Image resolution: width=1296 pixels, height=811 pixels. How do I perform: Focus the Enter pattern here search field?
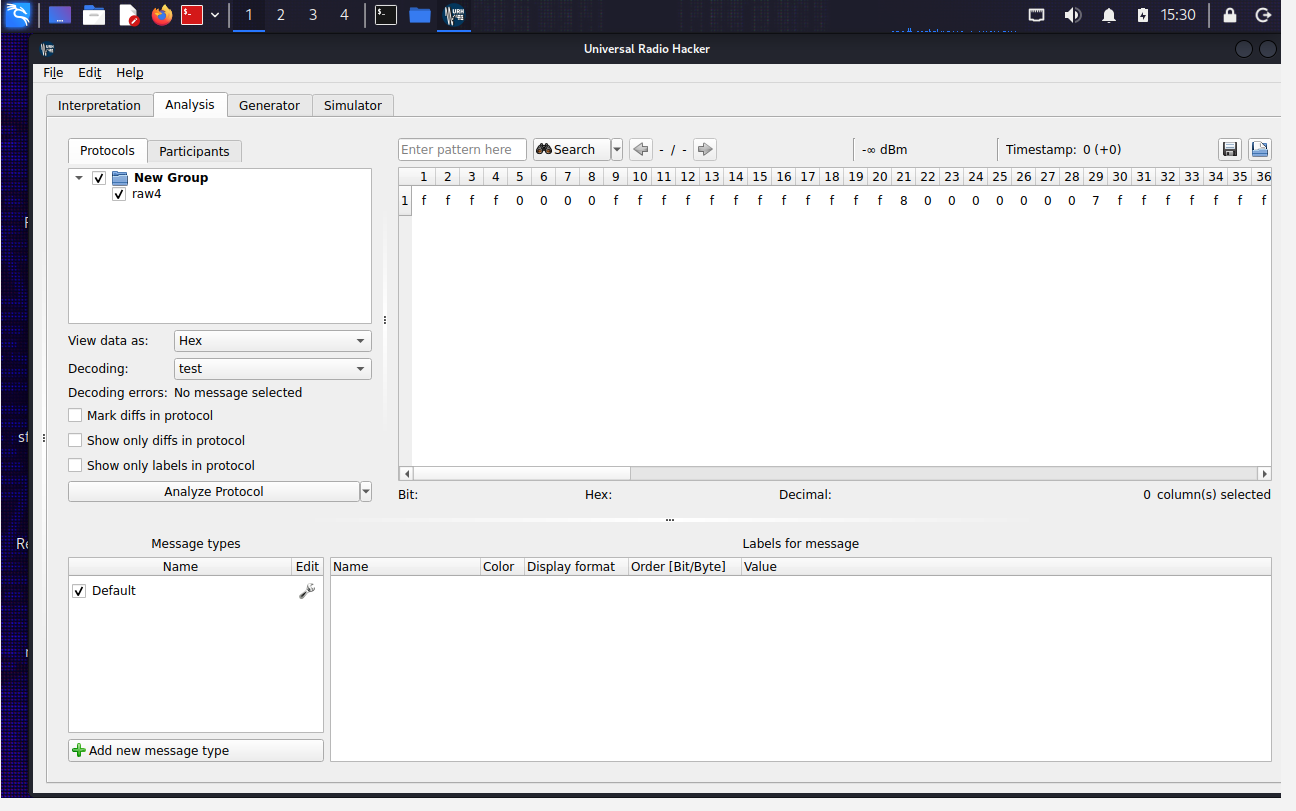click(462, 149)
